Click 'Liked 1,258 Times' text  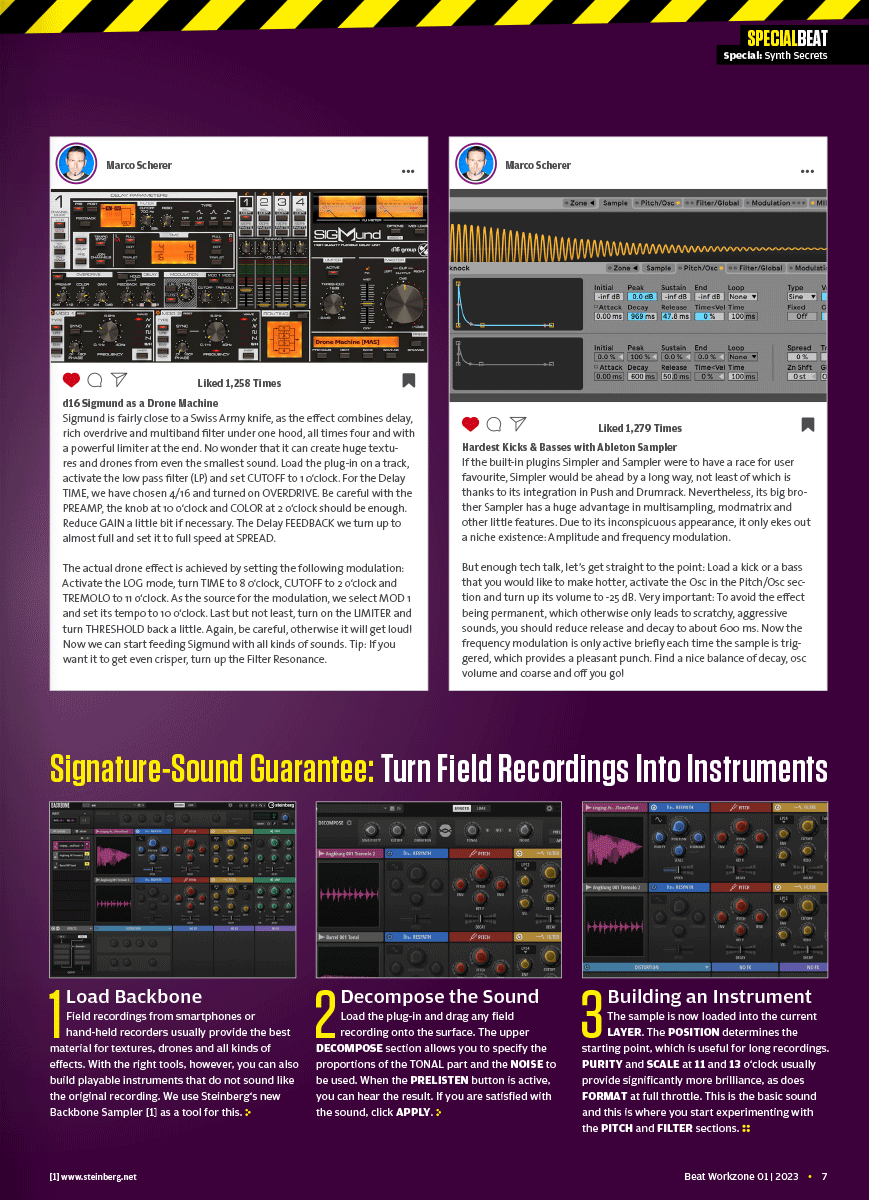(x=239, y=383)
